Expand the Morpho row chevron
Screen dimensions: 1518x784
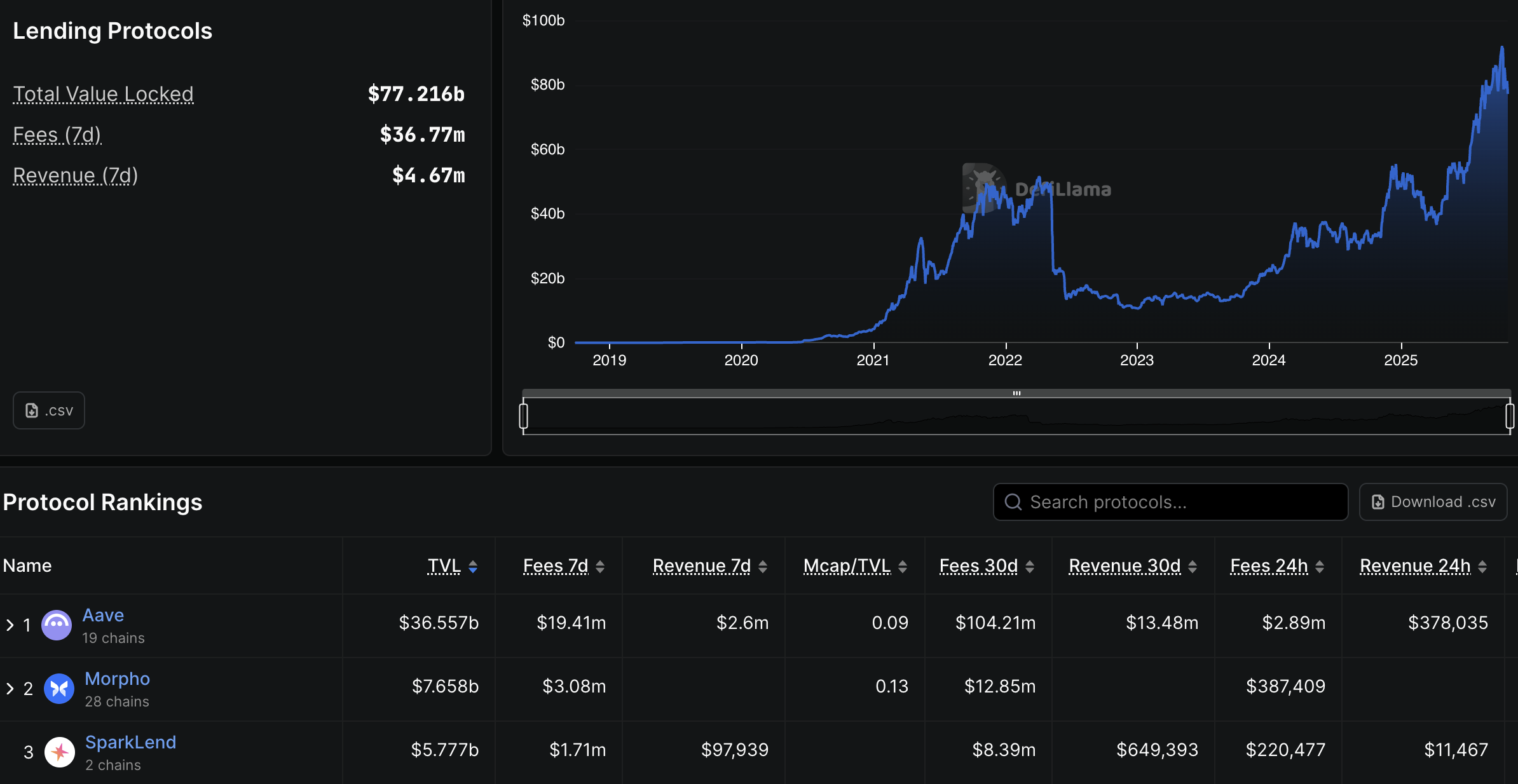tap(10, 689)
